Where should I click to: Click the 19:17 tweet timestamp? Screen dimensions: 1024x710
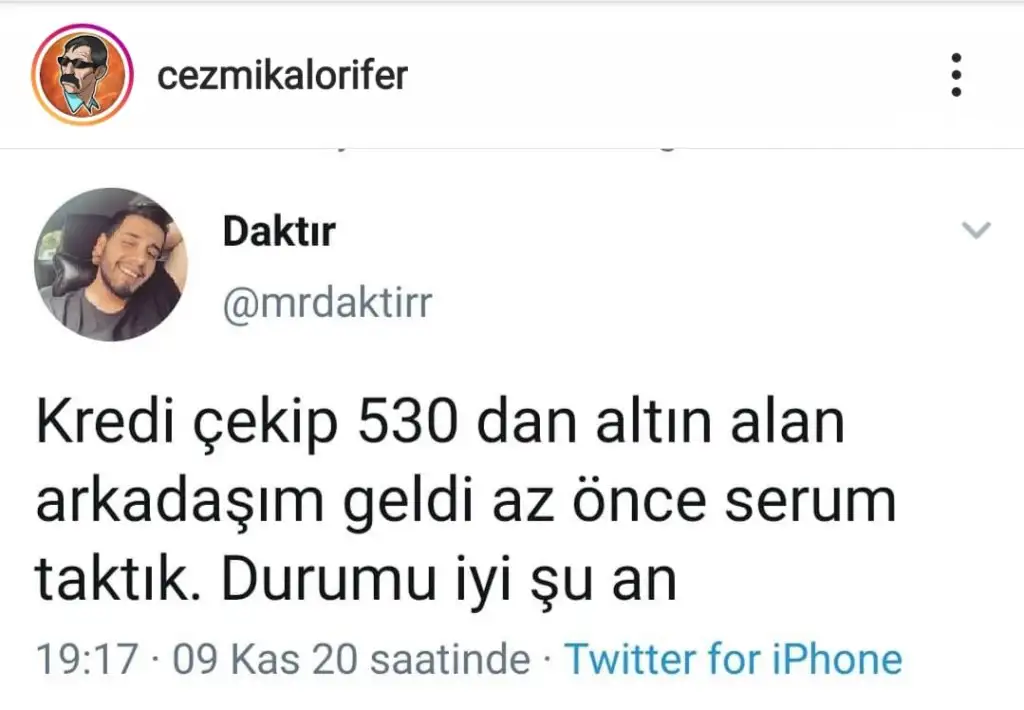click(87, 658)
